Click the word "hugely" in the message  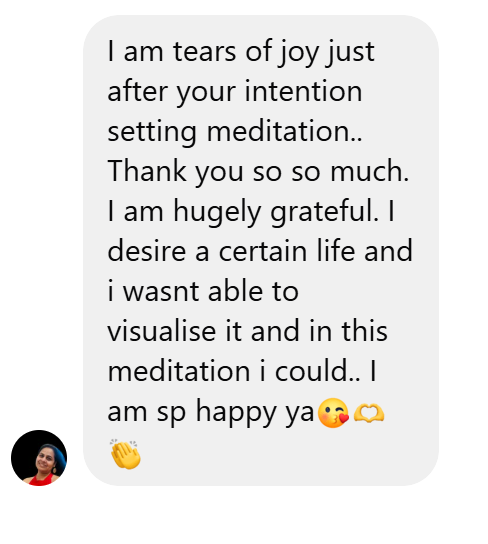(217, 212)
